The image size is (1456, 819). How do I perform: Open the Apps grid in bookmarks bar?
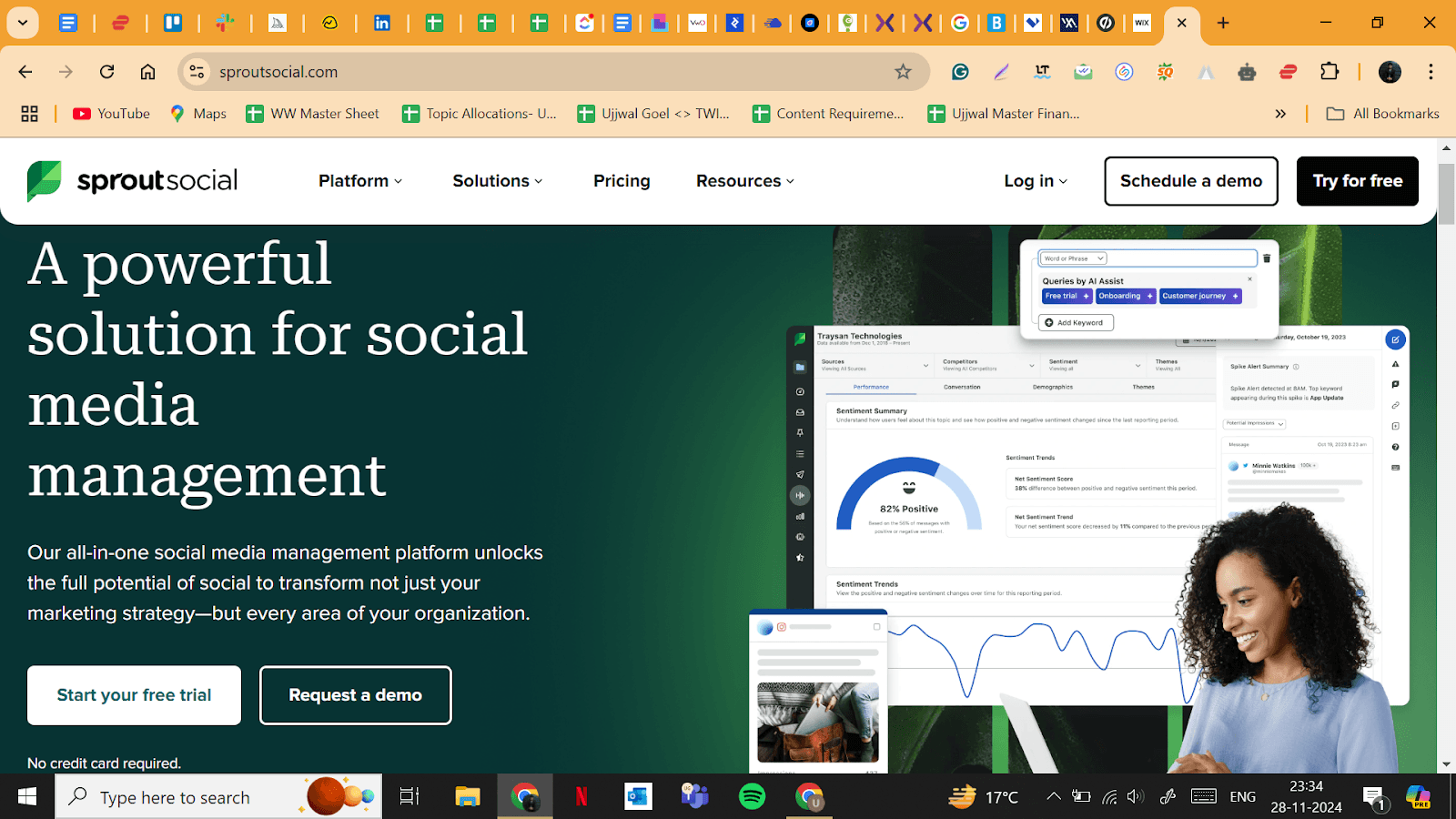coord(29,114)
